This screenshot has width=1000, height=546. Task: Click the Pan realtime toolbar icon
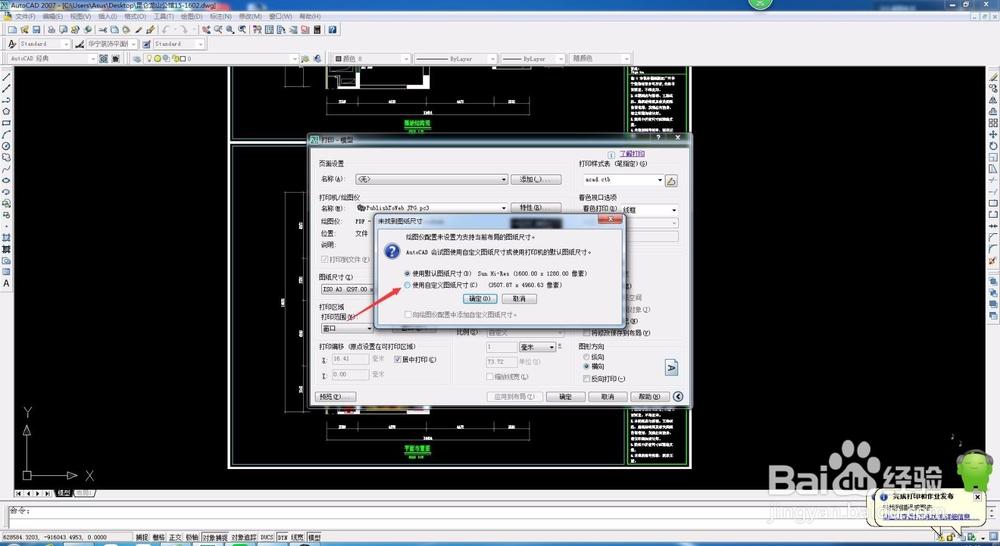(x=206, y=29)
